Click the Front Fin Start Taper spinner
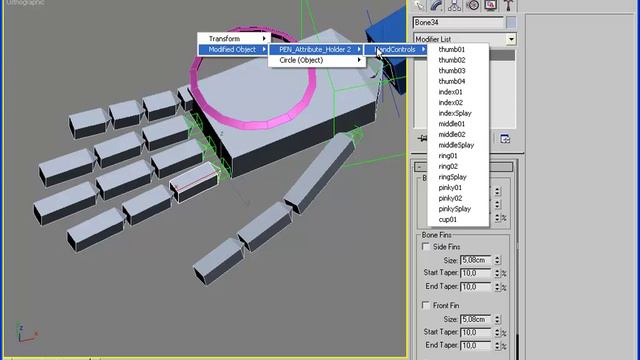Viewport: 640px width, 360px height. point(497,332)
